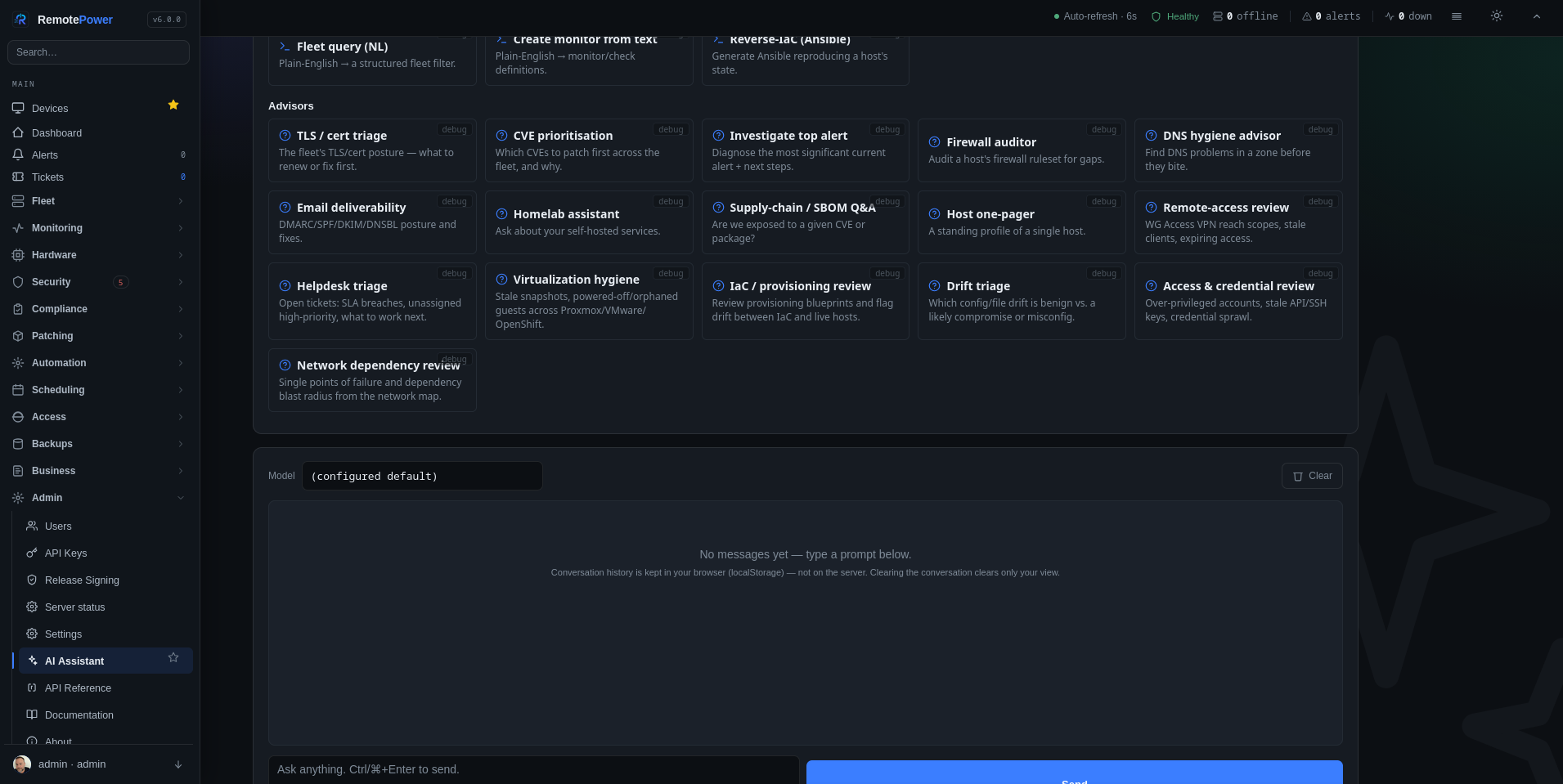Click the Settings gear icon

tap(32, 634)
